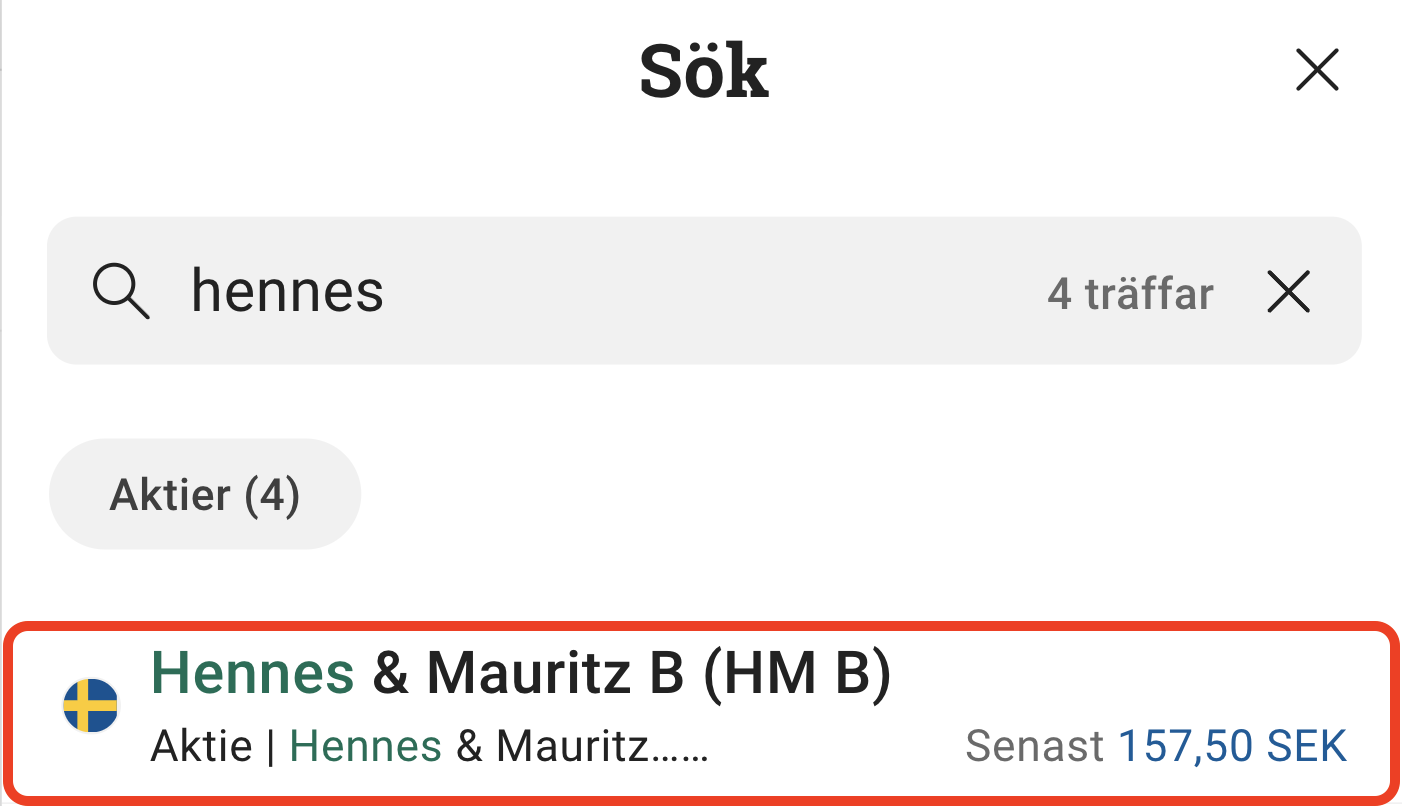The height and width of the screenshot is (806, 1402).
Task: Click the Swedish flag icon
Action: tap(91, 705)
